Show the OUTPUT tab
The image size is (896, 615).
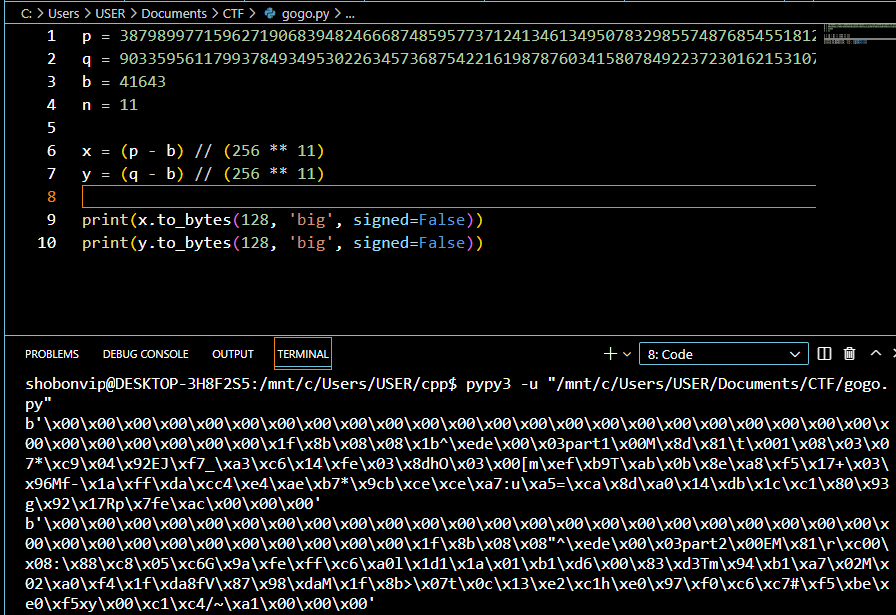tap(233, 354)
